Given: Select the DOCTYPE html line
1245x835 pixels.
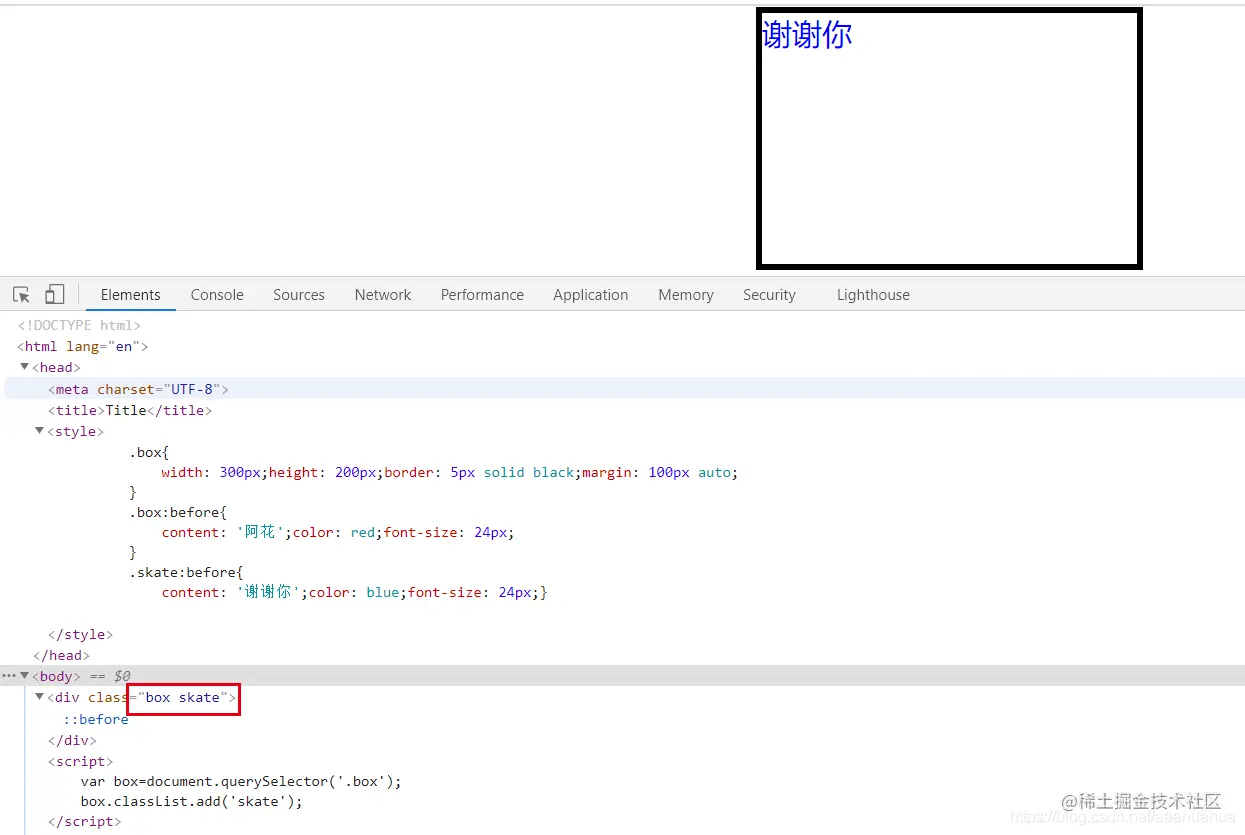Looking at the screenshot, I should tap(79, 325).
